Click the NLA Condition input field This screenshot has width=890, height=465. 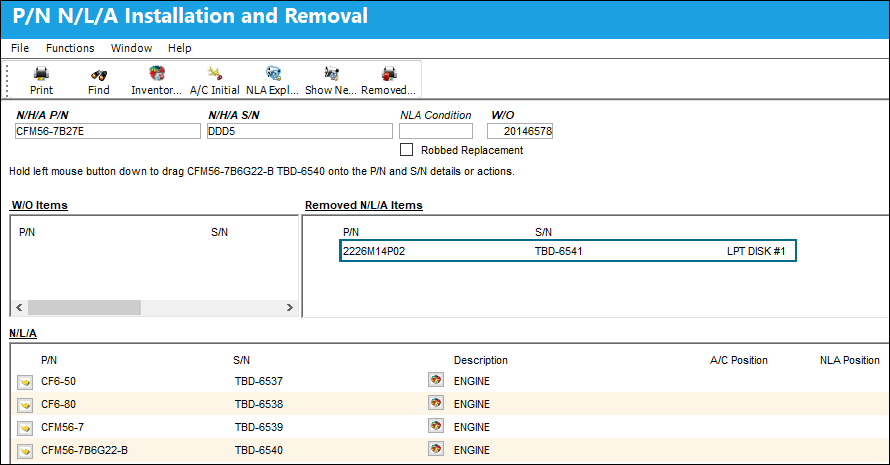point(436,131)
